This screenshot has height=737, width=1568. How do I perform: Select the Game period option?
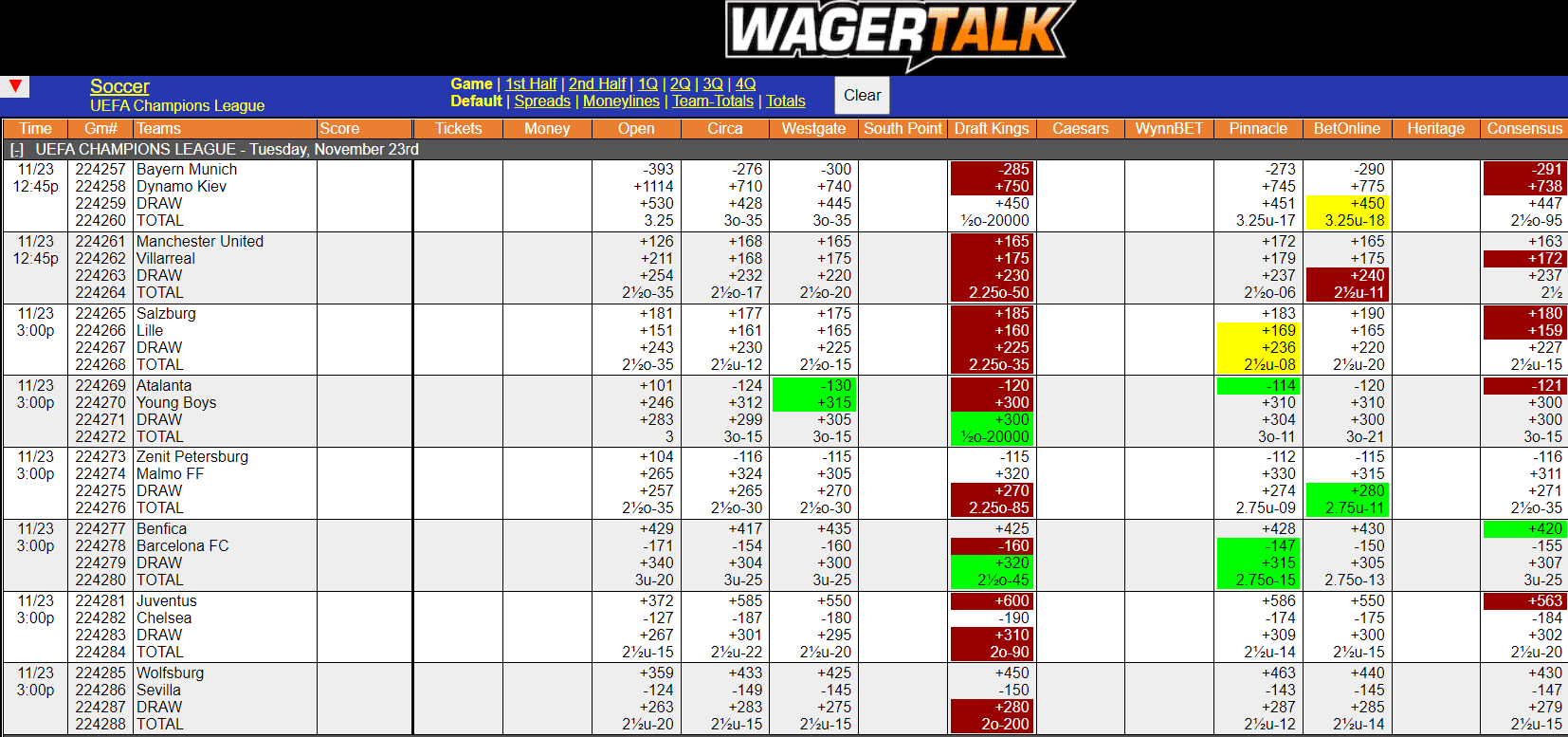click(471, 84)
